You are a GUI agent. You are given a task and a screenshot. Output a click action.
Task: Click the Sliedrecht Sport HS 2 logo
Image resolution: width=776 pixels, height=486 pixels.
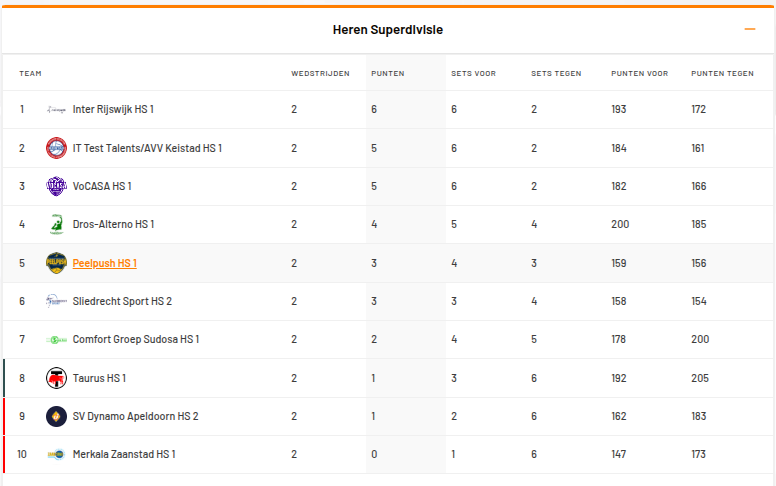(x=56, y=301)
